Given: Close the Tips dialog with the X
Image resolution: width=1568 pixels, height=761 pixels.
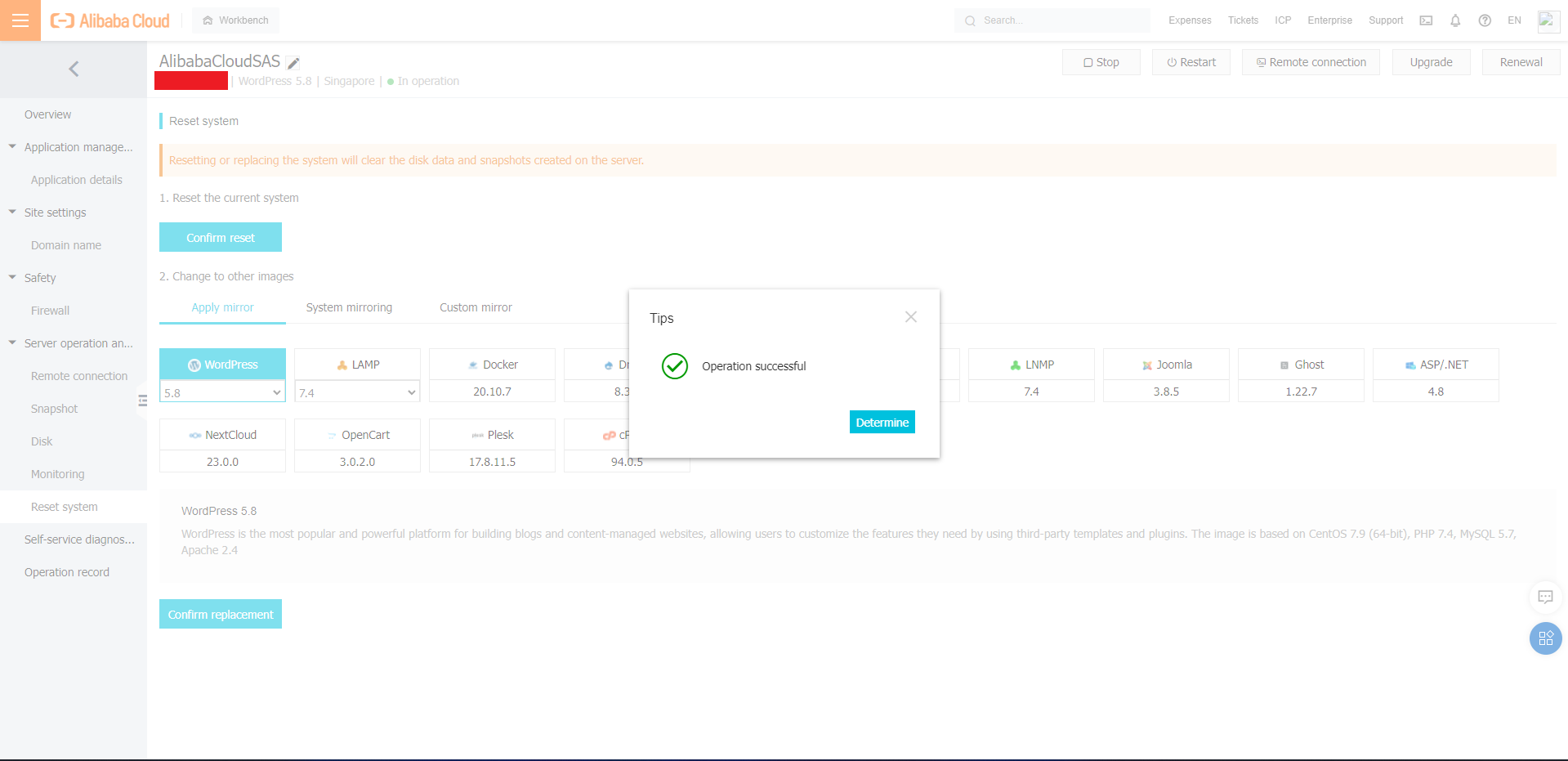Looking at the screenshot, I should [x=911, y=317].
